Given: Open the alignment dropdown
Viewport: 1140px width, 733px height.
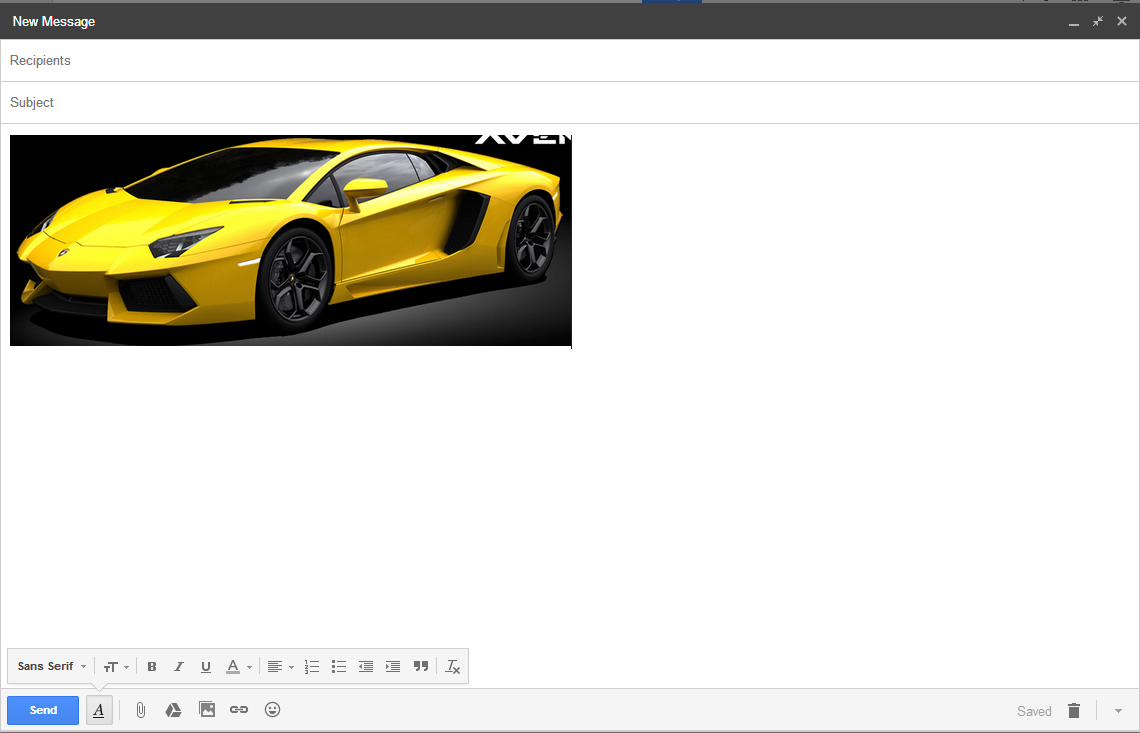Looking at the screenshot, I should (280, 666).
